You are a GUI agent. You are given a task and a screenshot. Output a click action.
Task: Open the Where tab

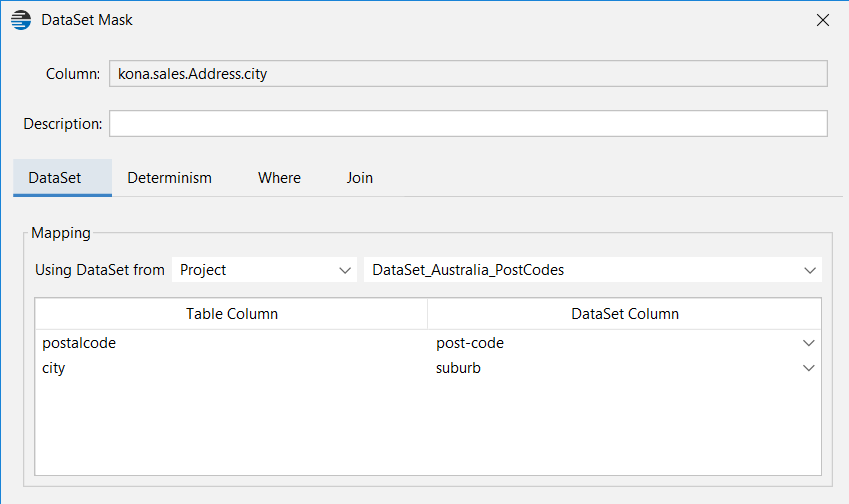coord(279,178)
